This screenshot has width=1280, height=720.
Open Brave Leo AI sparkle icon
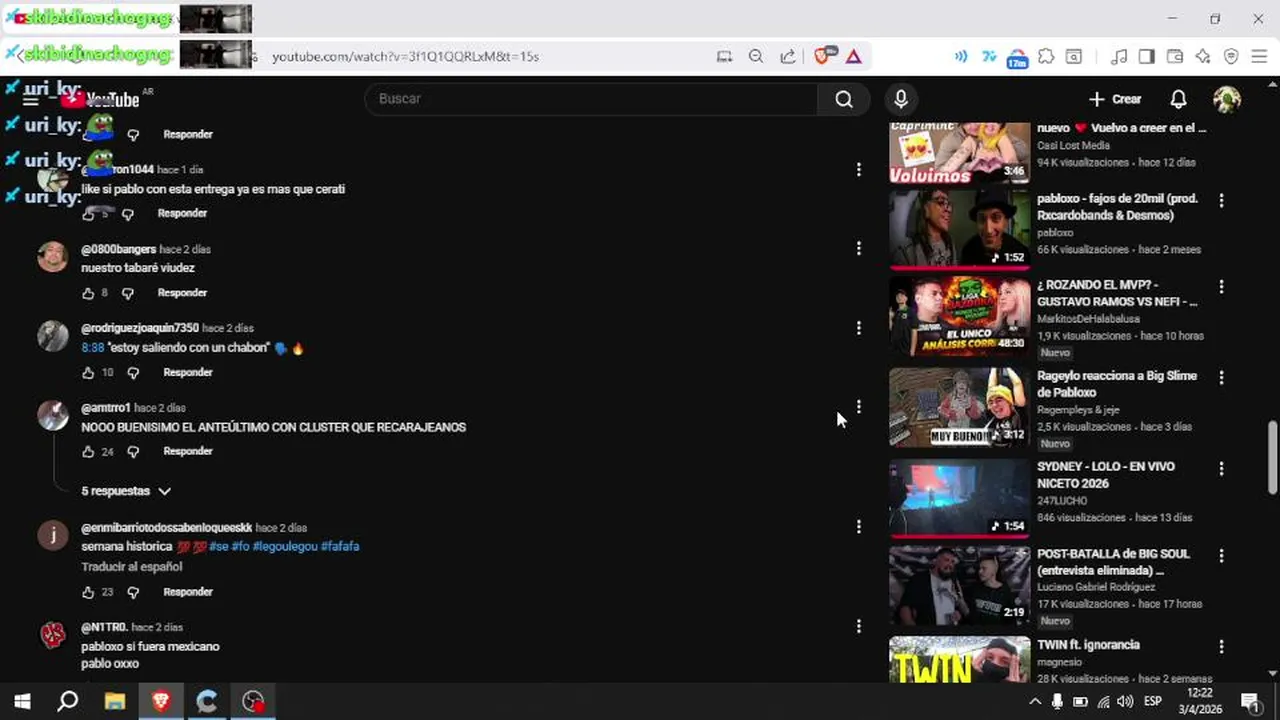pos(1203,56)
